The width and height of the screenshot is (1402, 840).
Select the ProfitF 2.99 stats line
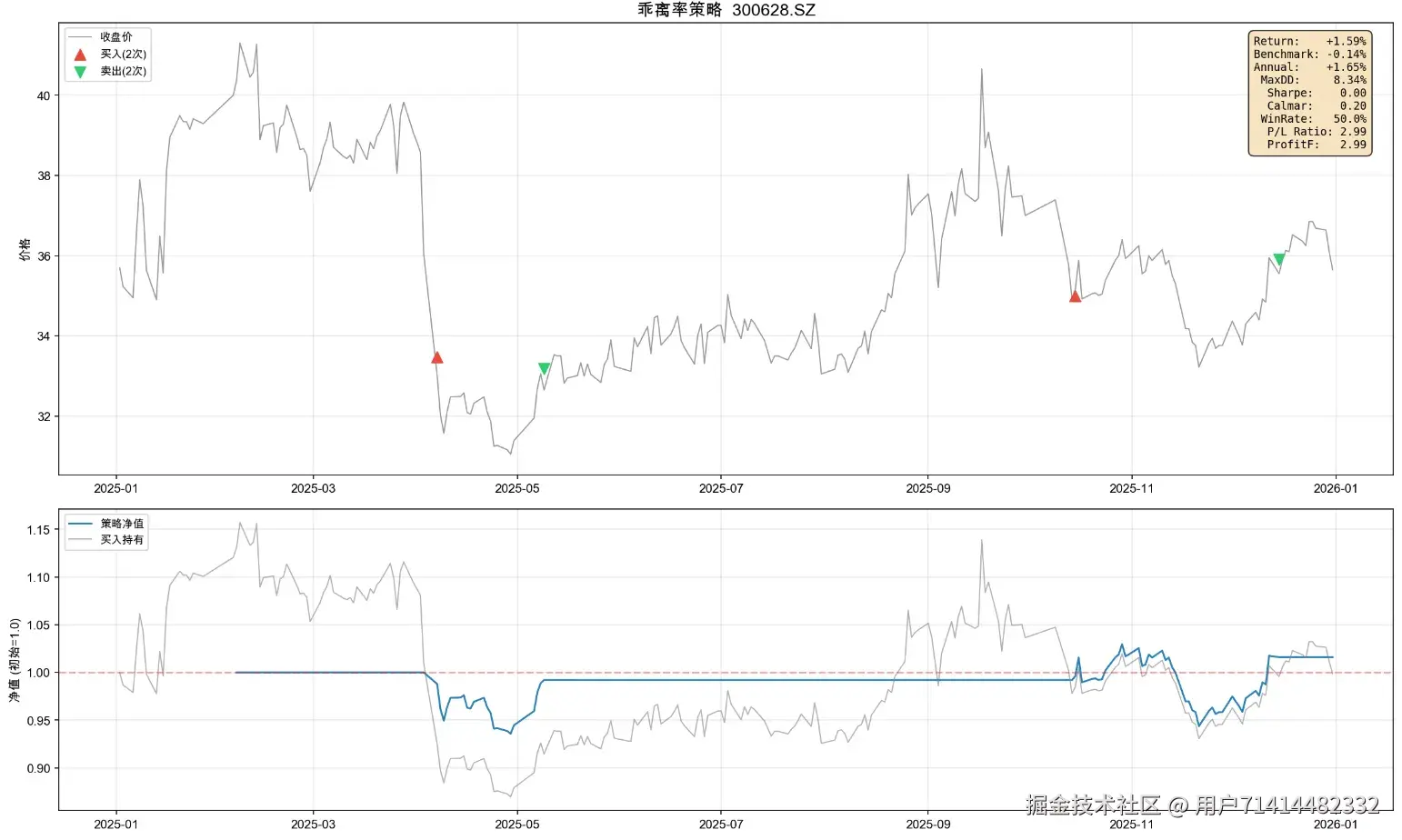(x=1317, y=145)
